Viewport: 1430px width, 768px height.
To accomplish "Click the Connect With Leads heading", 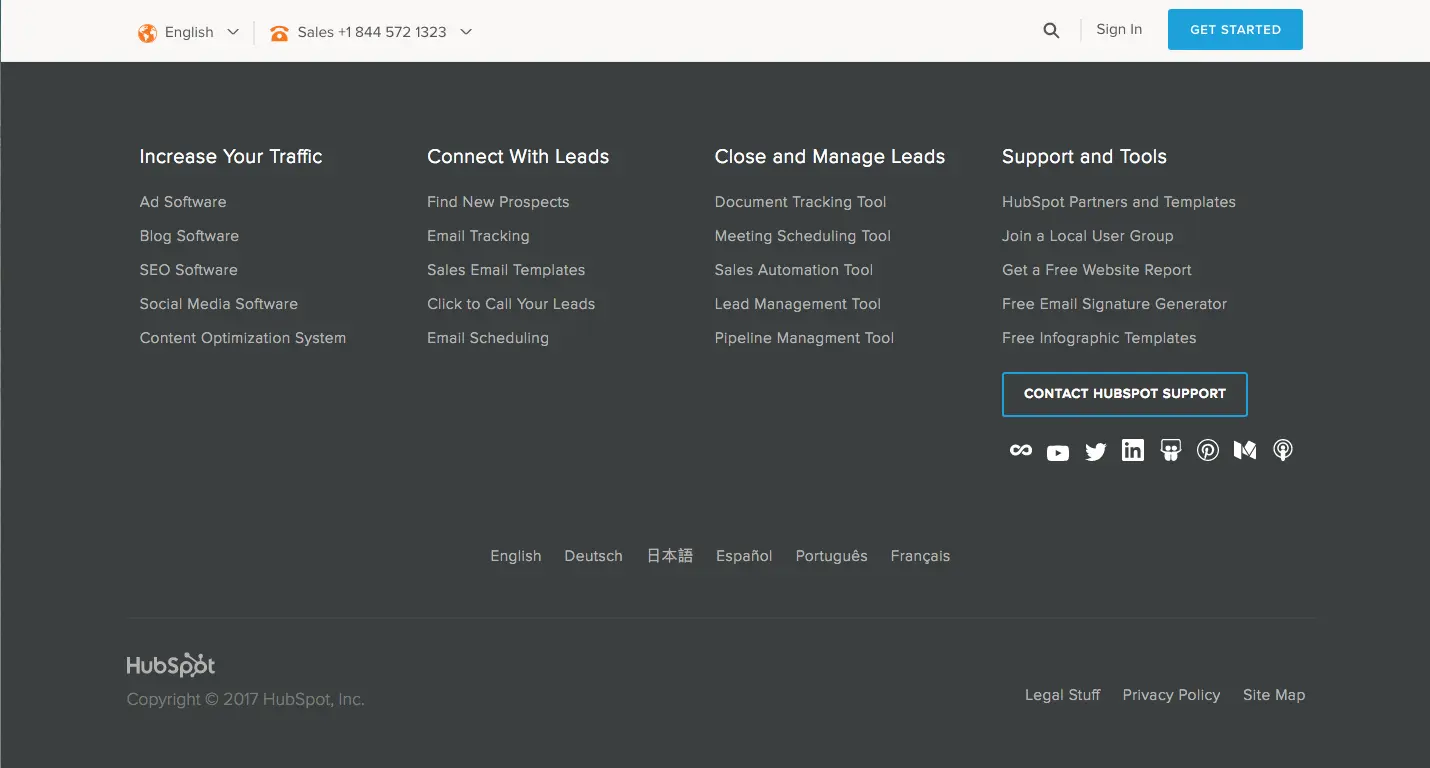I will (x=518, y=157).
